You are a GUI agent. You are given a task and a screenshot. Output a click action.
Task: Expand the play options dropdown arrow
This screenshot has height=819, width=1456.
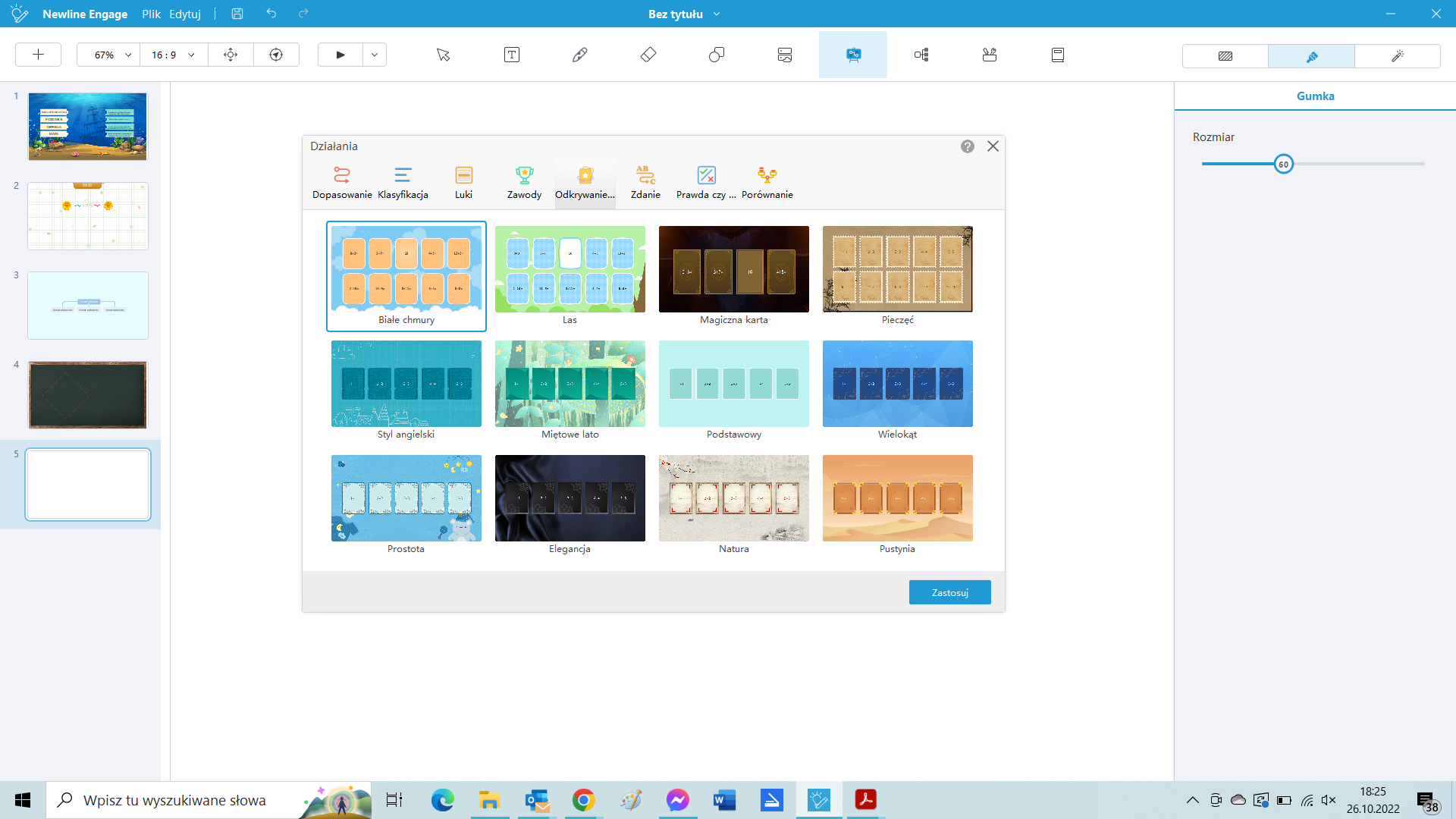pos(375,55)
